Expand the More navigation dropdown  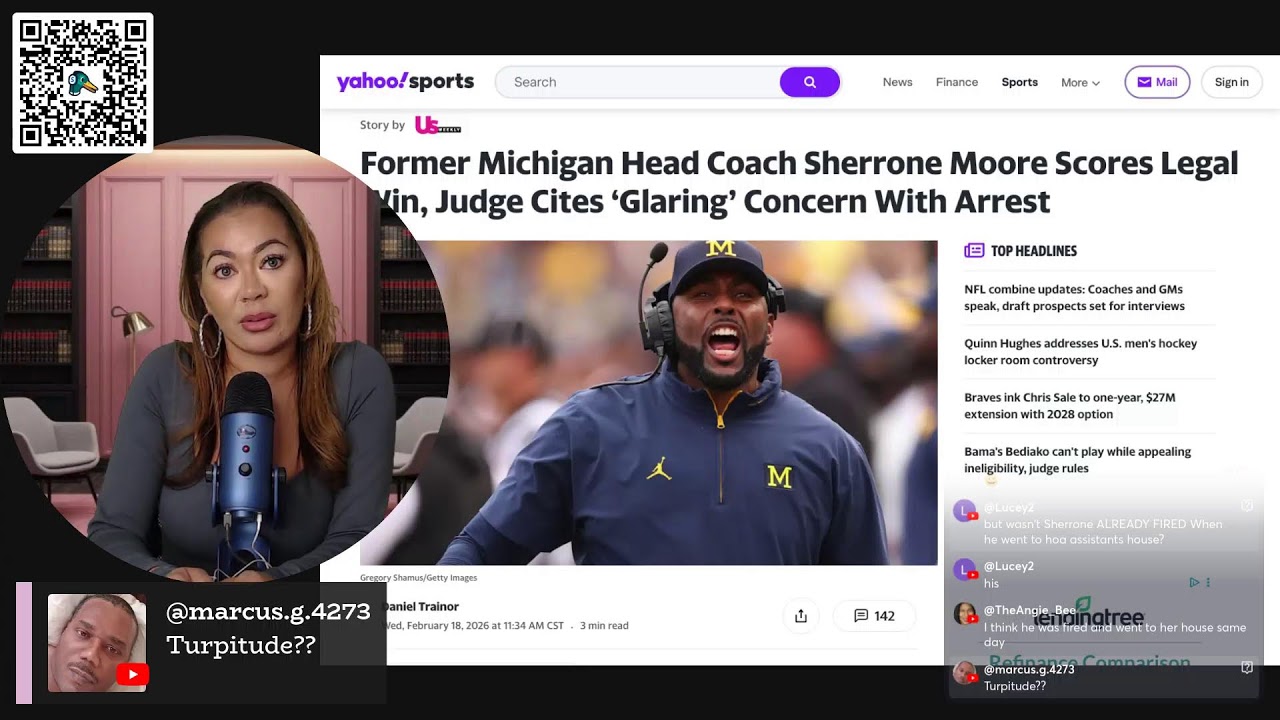tap(1080, 83)
